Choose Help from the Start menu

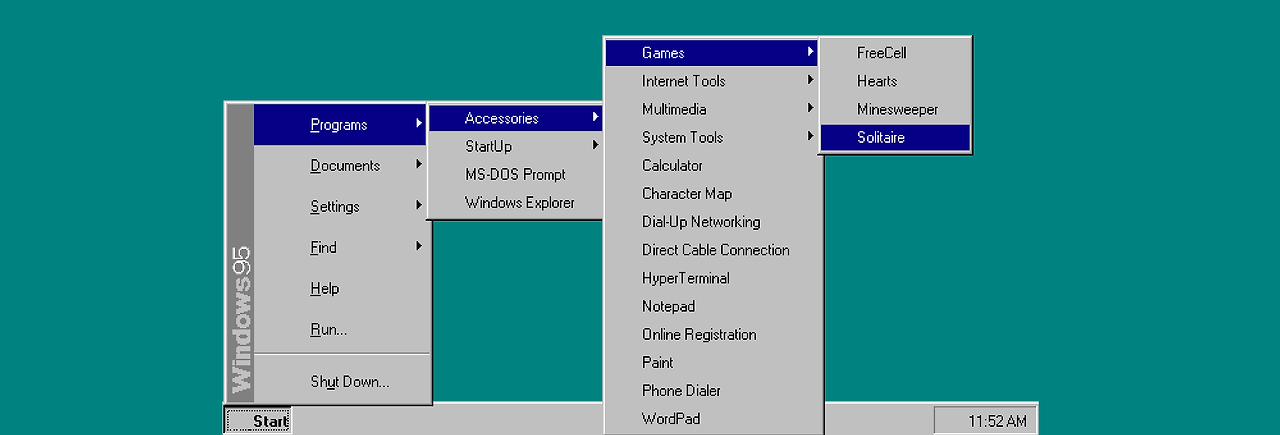pyautogui.click(x=341, y=289)
